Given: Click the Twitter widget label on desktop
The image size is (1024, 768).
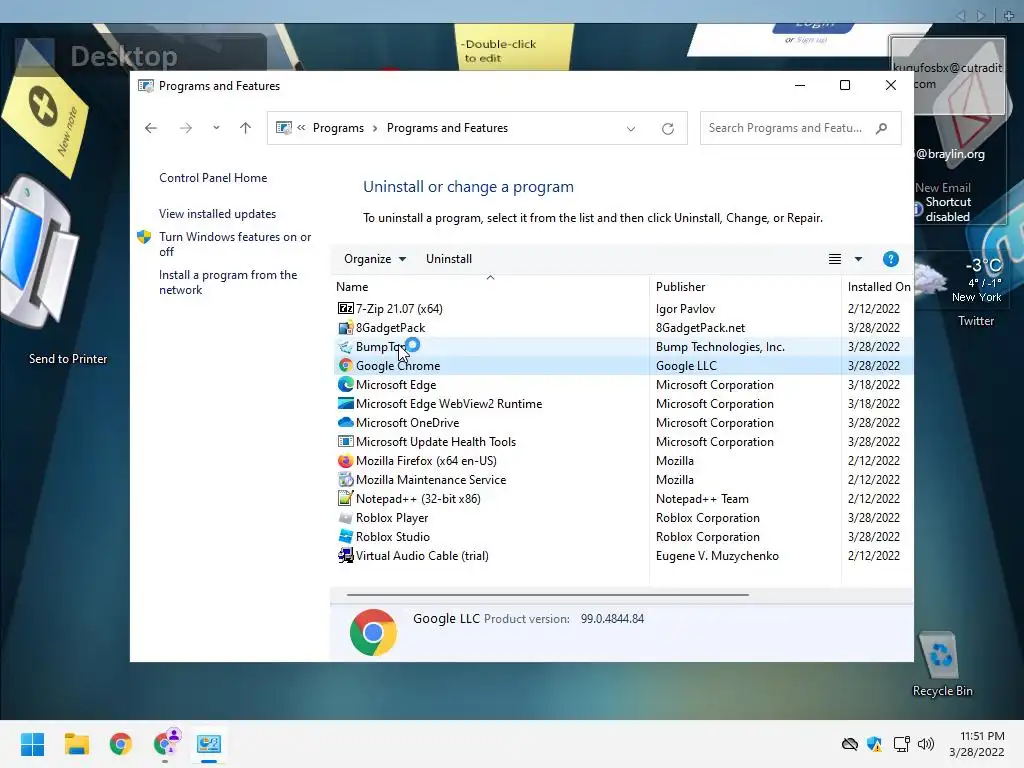Looking at the screenshot, I should 976,321.
